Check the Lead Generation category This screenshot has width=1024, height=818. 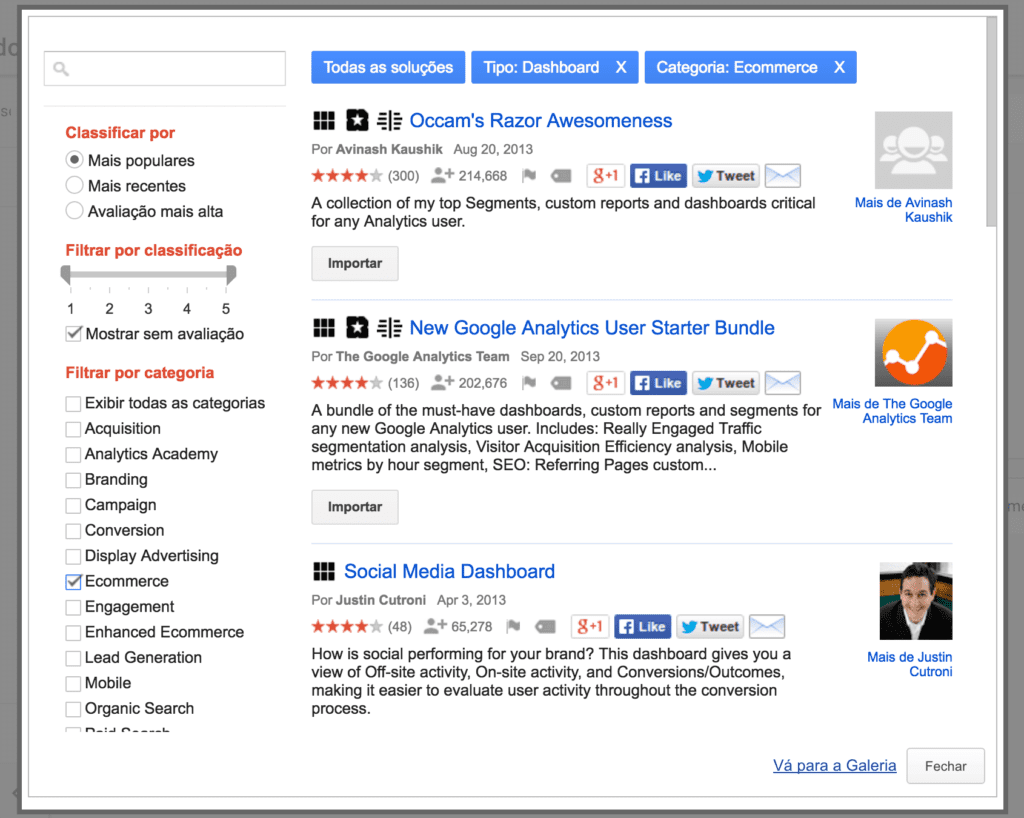click(x=73, y=658)
